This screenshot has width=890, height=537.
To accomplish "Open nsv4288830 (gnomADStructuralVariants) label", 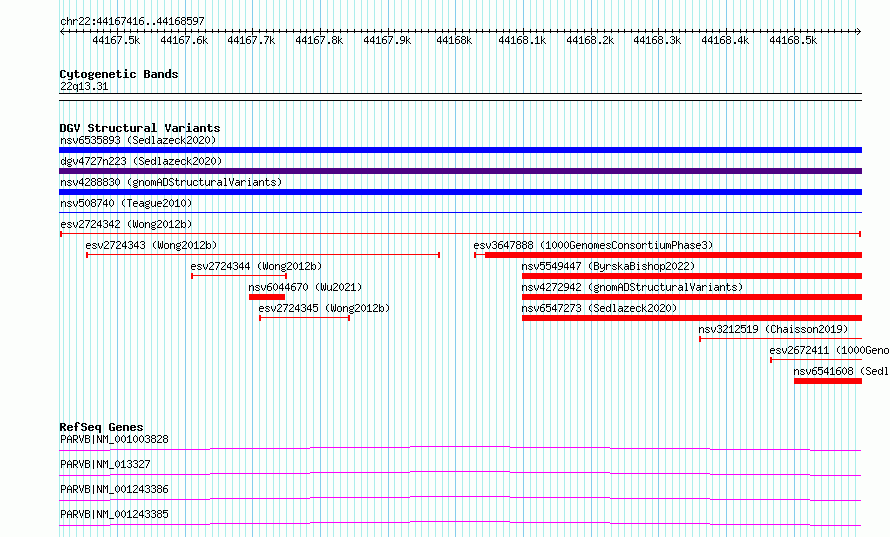I will coord(171,182).
